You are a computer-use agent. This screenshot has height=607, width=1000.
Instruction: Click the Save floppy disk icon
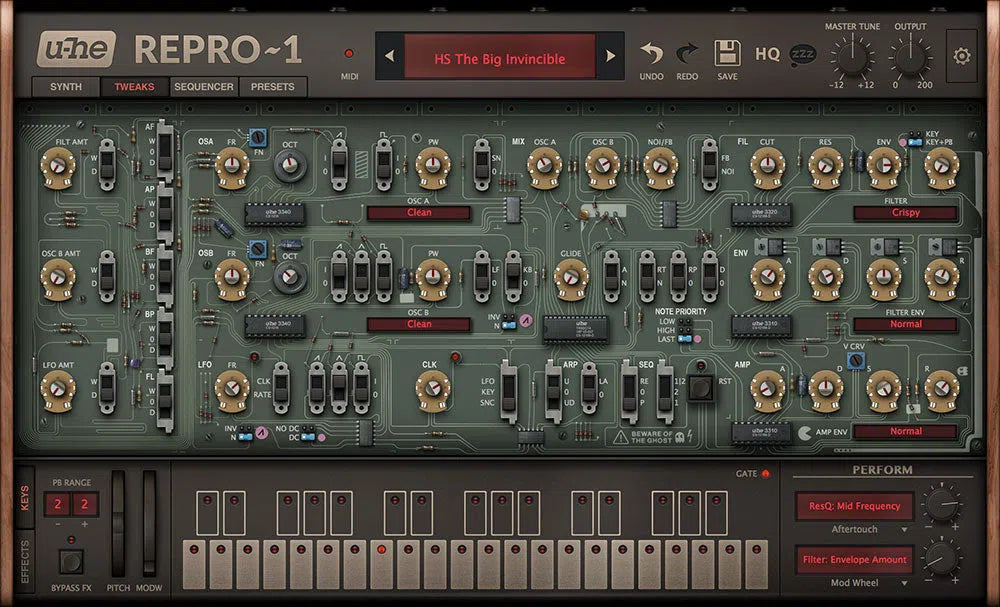727,53
